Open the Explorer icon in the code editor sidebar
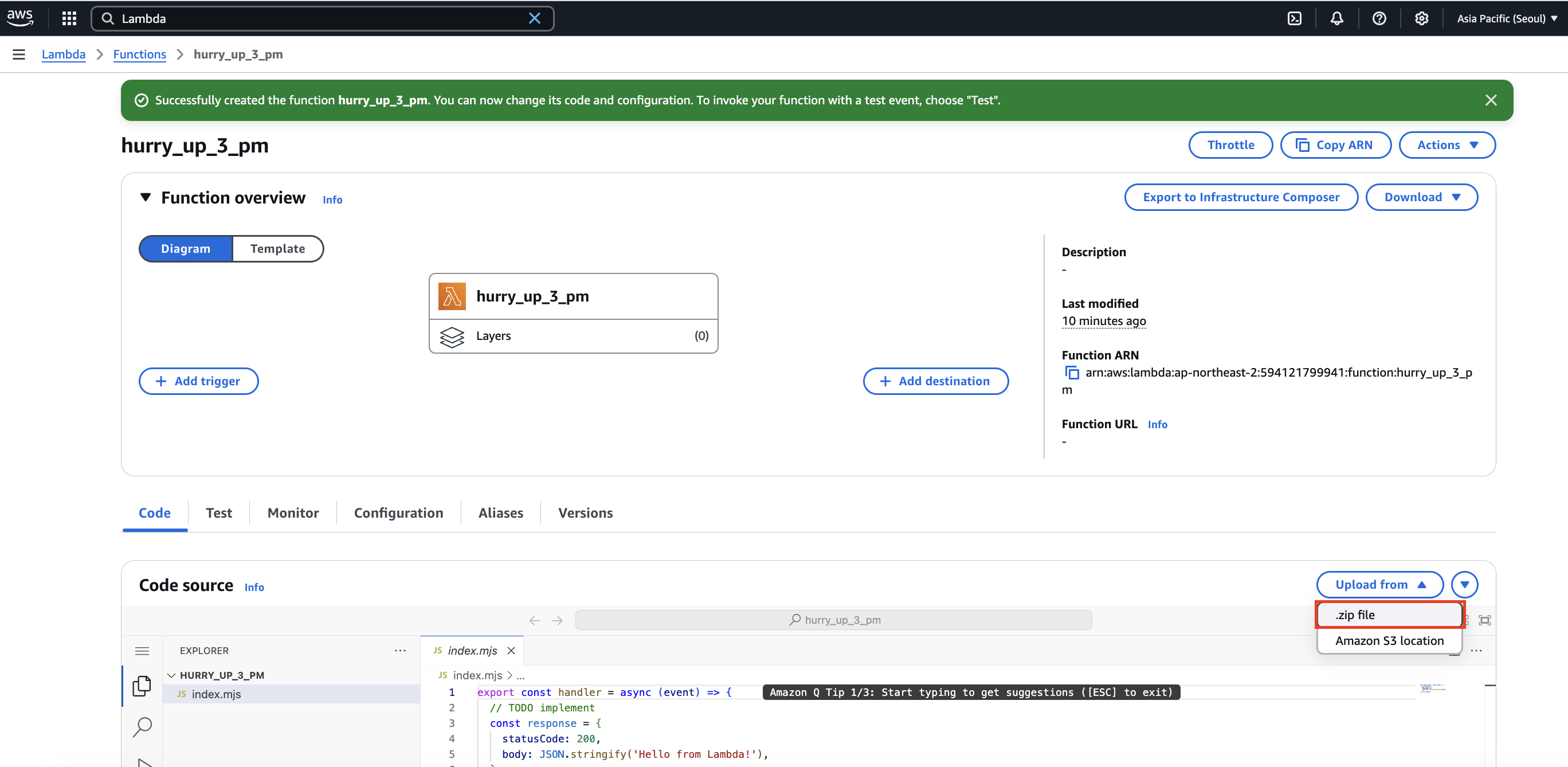 [x=142, y=686]
